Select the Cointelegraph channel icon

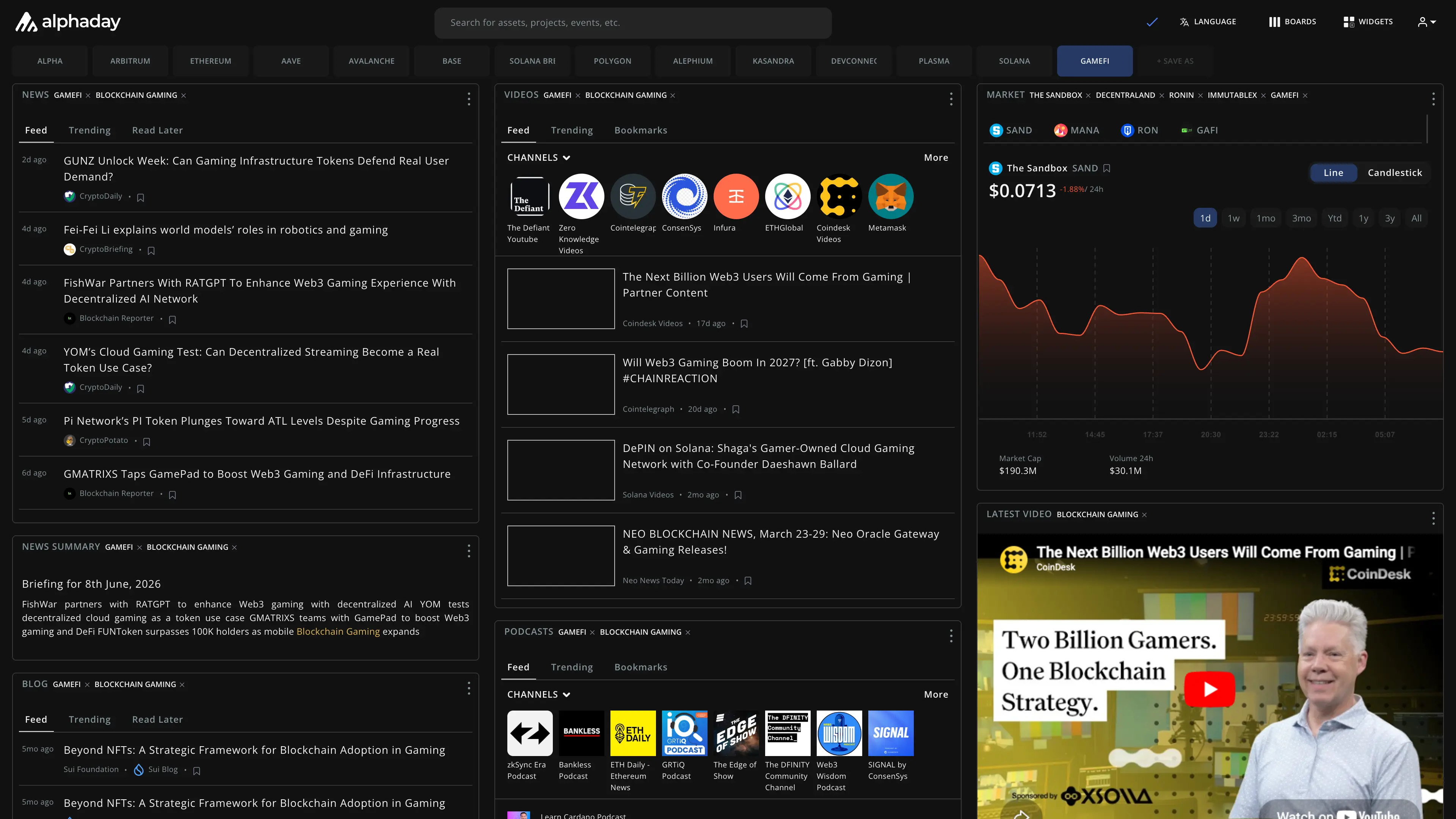pos(633,196)
